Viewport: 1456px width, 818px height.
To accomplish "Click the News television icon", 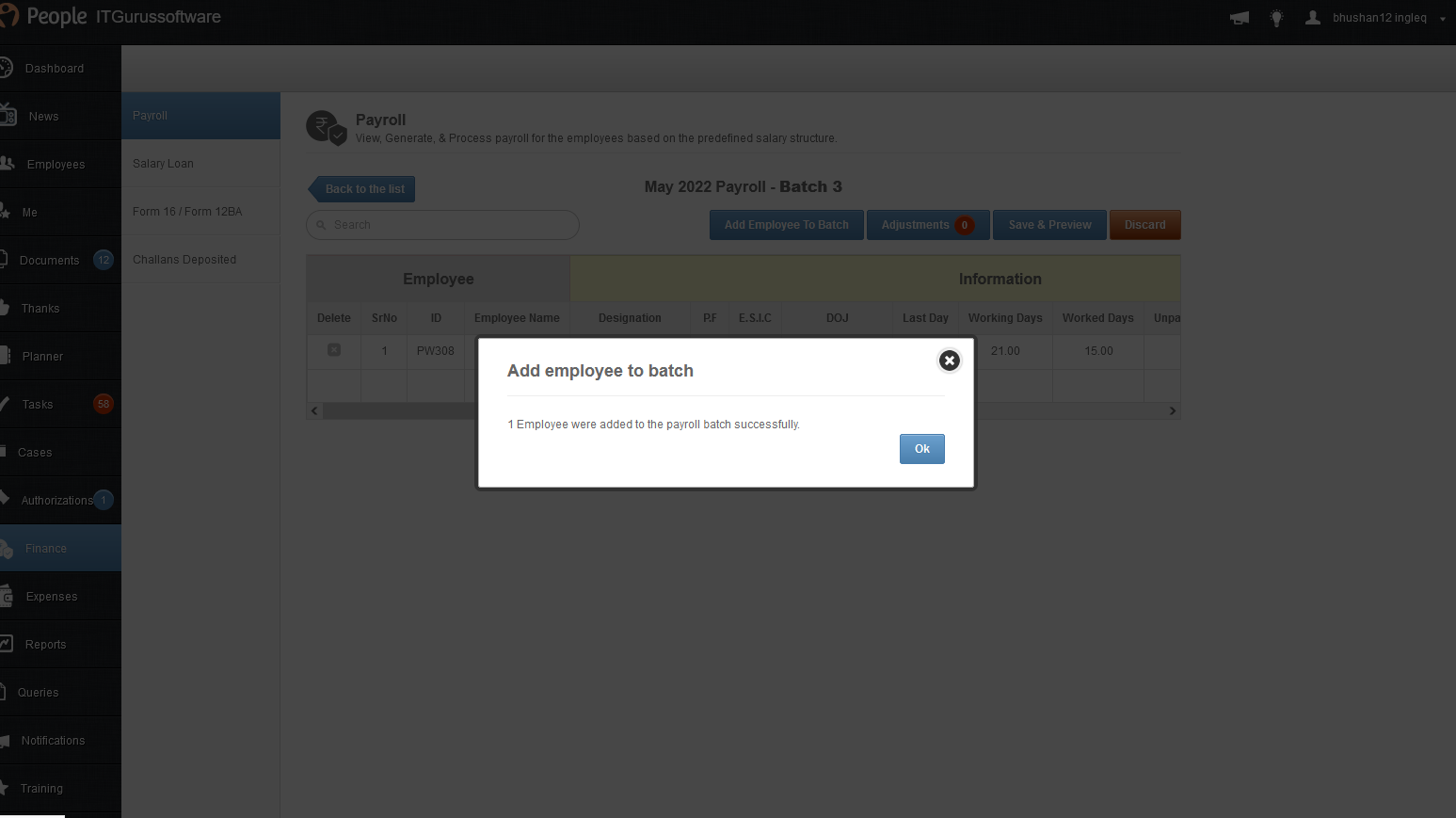I will (8, 115).
